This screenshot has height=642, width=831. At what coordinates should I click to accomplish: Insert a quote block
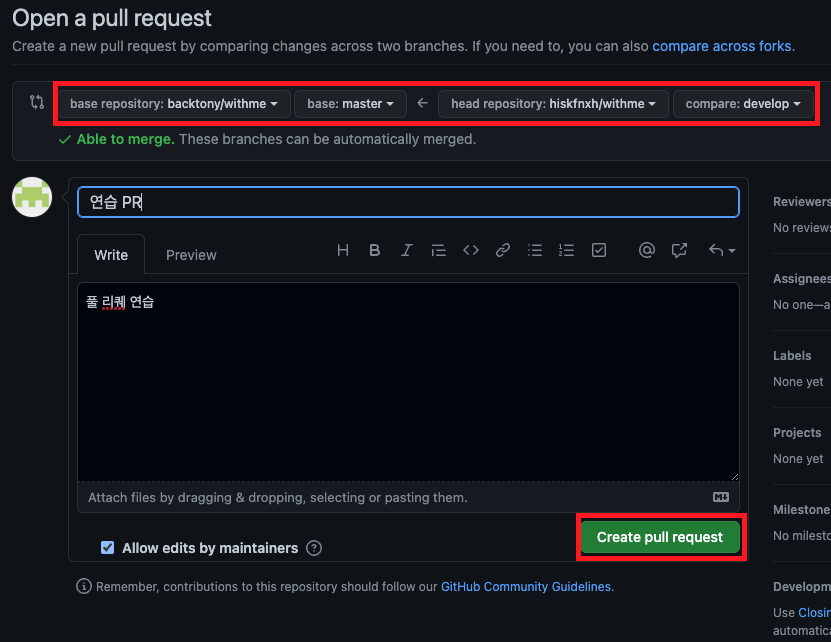click(x=438, y=250)
